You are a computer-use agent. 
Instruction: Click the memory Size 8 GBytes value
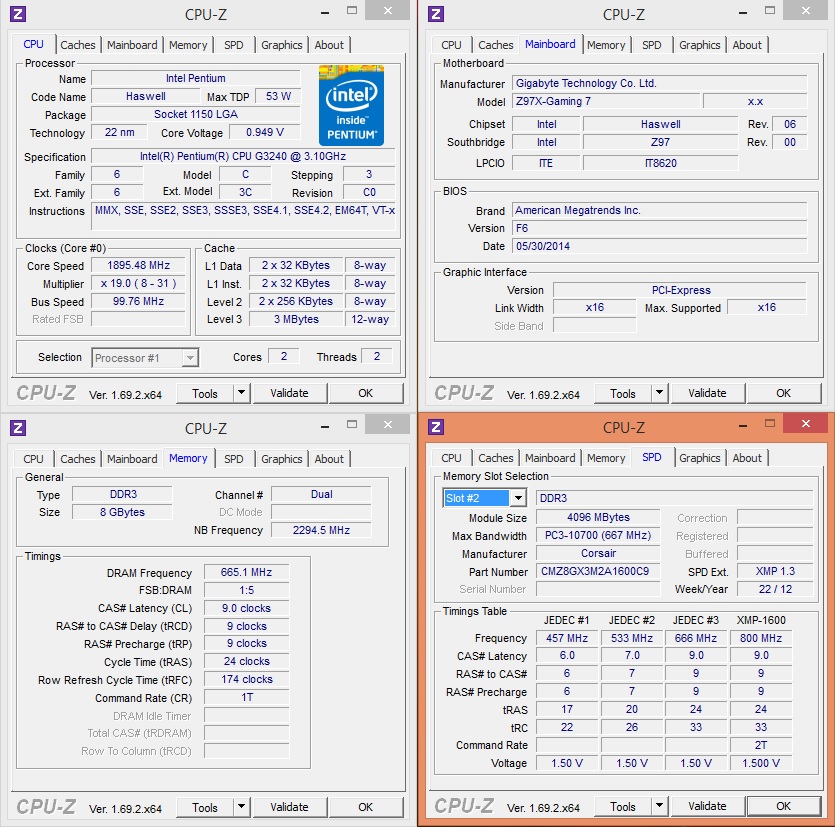point(122,512)
